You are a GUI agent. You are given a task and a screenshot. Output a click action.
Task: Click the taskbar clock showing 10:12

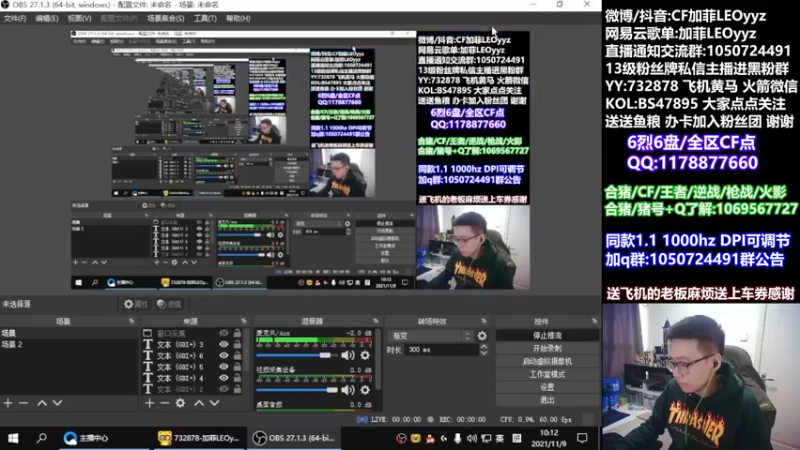(548, 438)
